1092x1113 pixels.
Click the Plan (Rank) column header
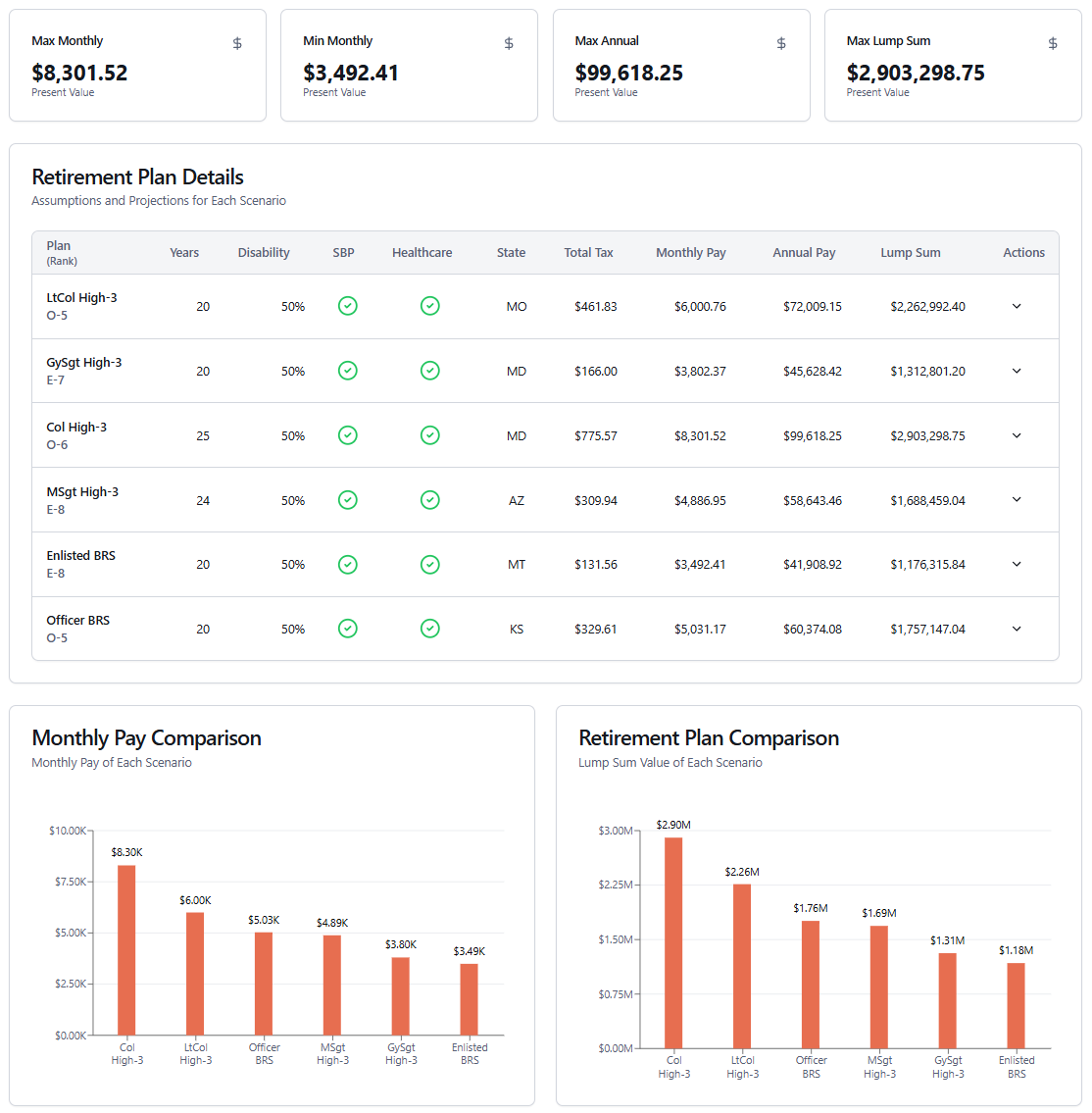[x=62, y=253]
